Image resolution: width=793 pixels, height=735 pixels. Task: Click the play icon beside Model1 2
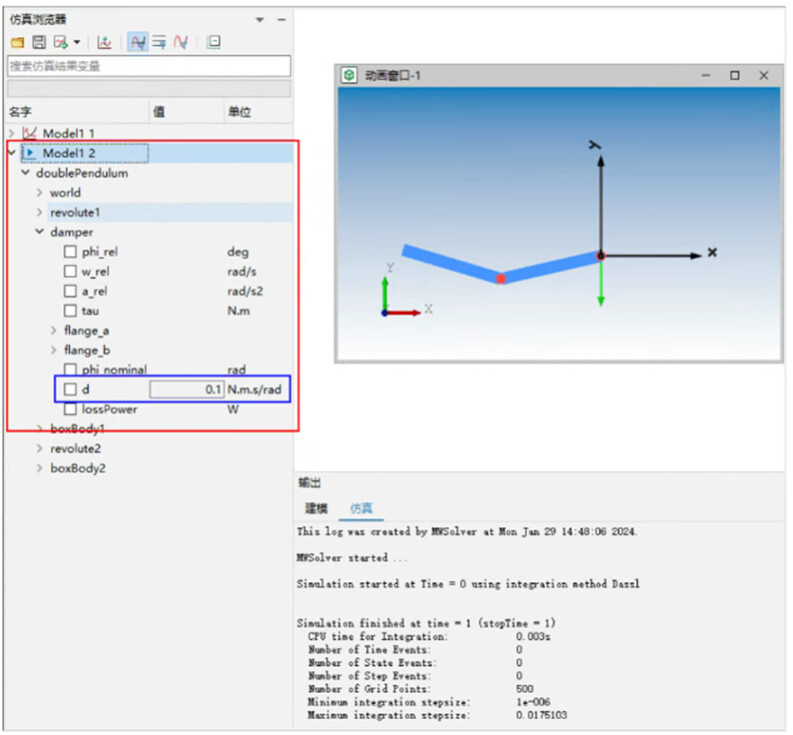pyautogui.click(x=30, y=153)
